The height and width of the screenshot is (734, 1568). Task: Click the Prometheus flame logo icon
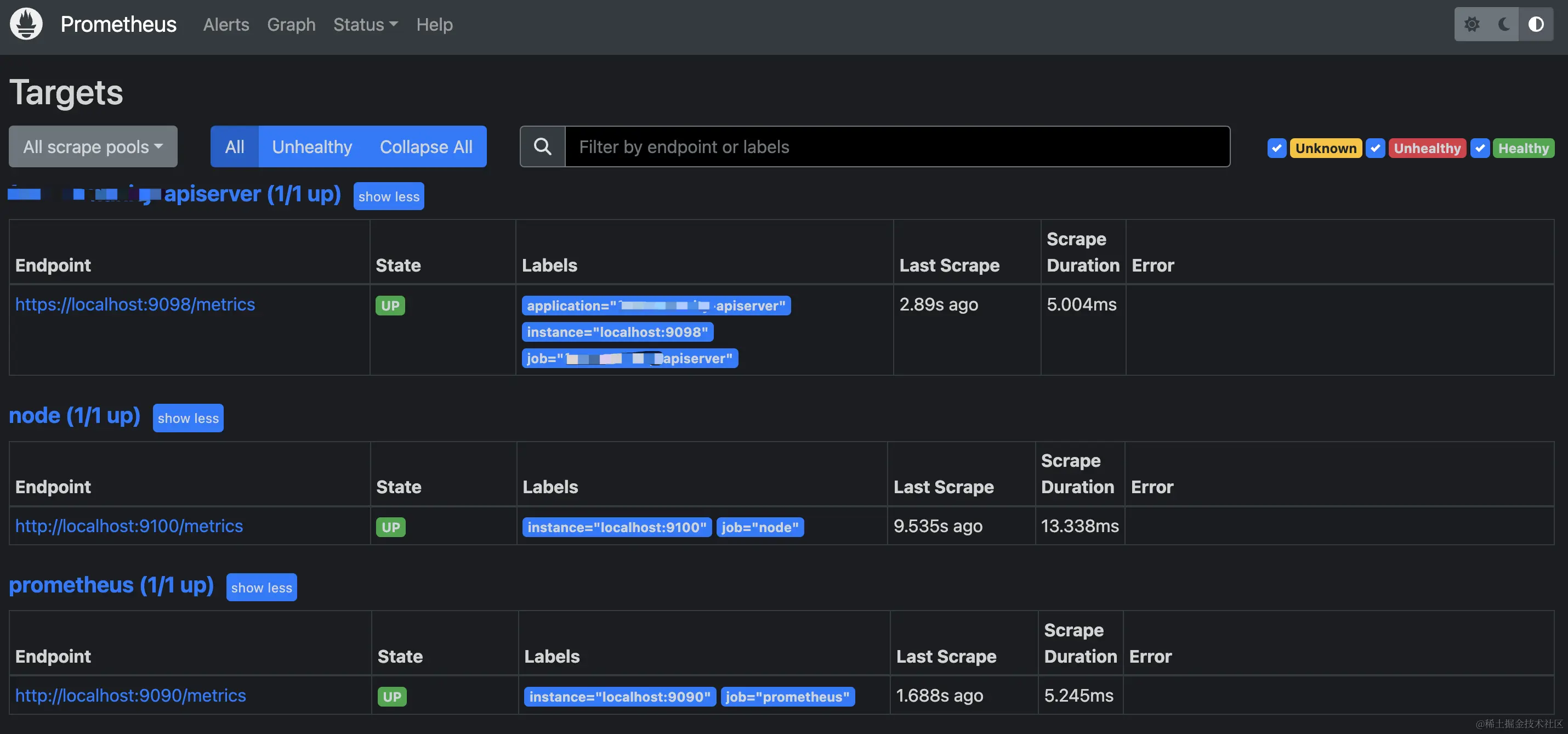[26, 24]
